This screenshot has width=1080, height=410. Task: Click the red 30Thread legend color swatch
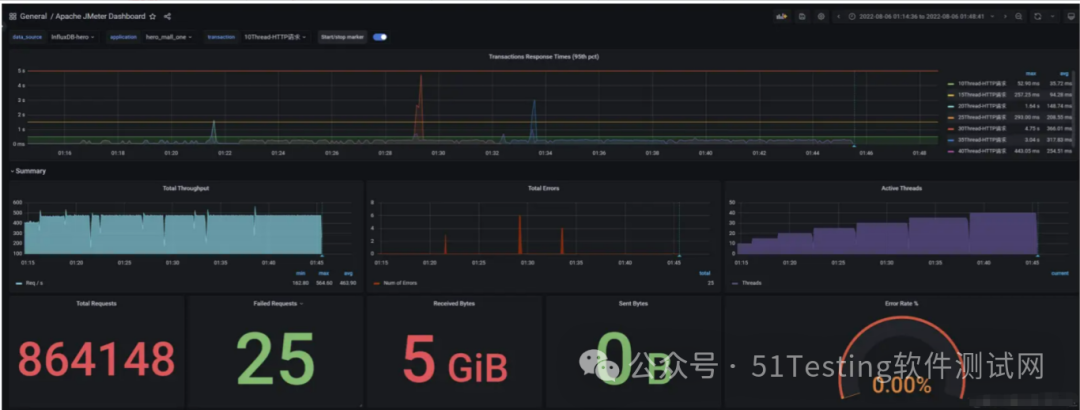coord(951,128)
